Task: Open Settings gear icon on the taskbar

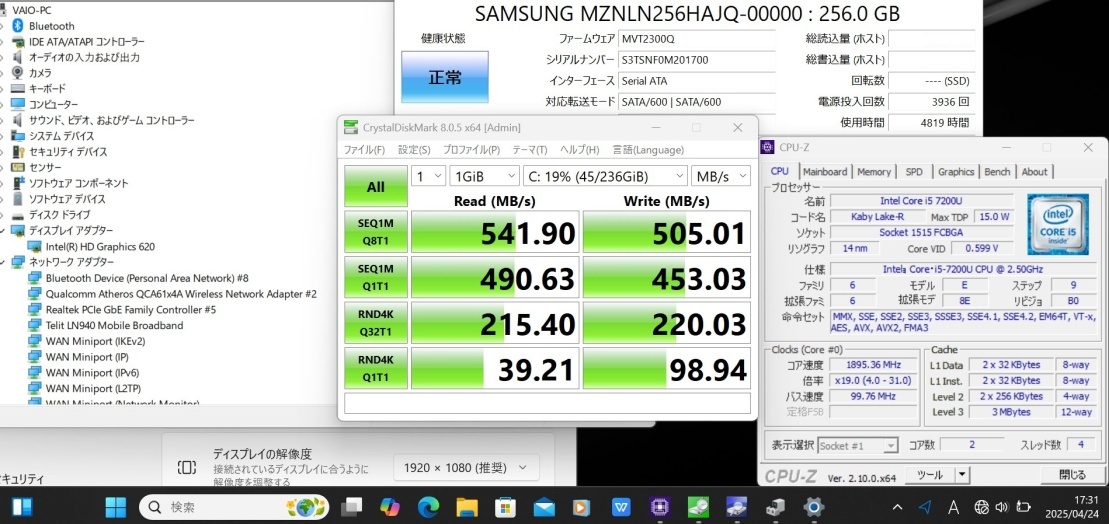Action: pos(814,506)
